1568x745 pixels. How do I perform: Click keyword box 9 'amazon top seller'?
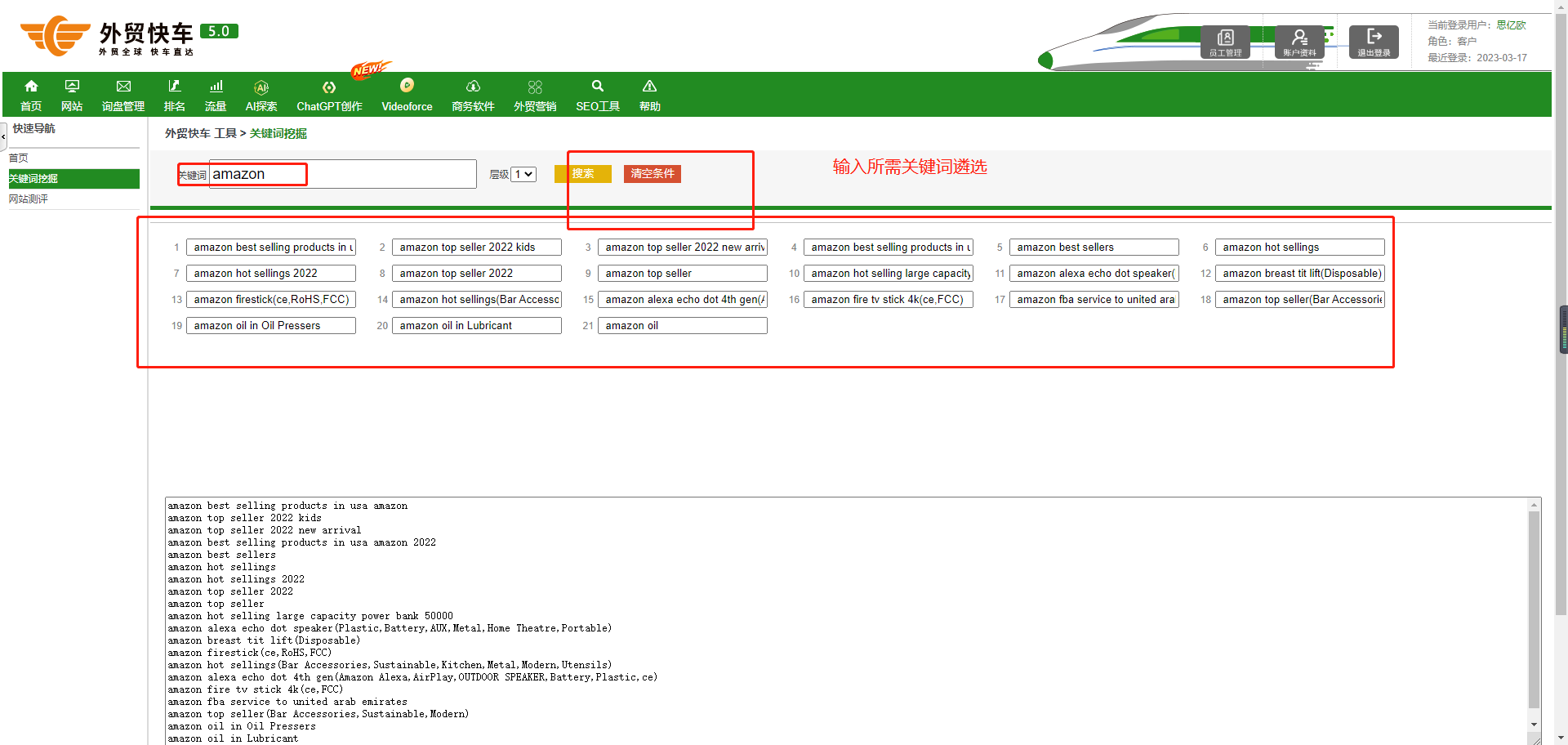tap(683, 273)
